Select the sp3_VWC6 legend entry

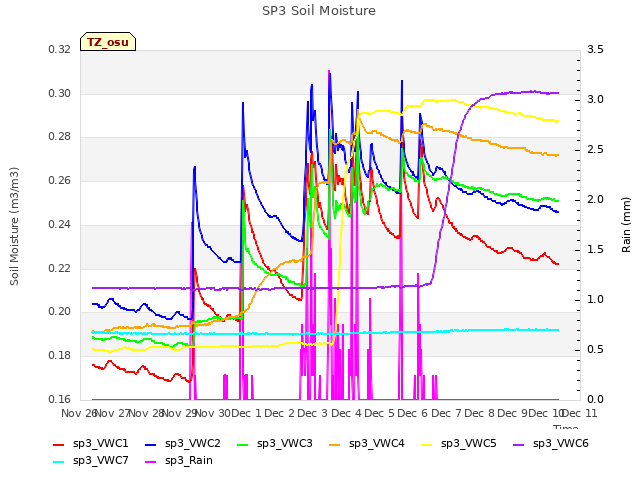[x=551, y=443]
